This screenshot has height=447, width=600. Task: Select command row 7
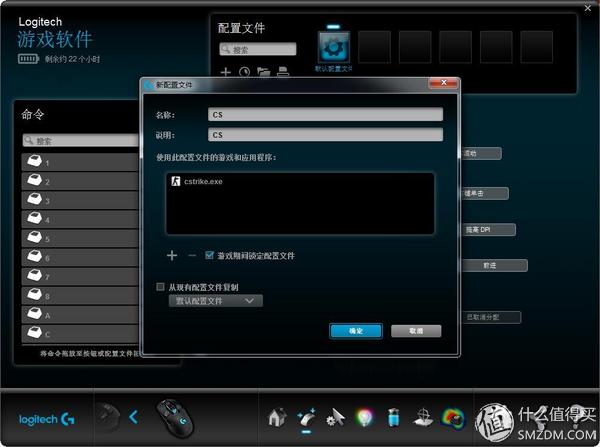[80, 276]
